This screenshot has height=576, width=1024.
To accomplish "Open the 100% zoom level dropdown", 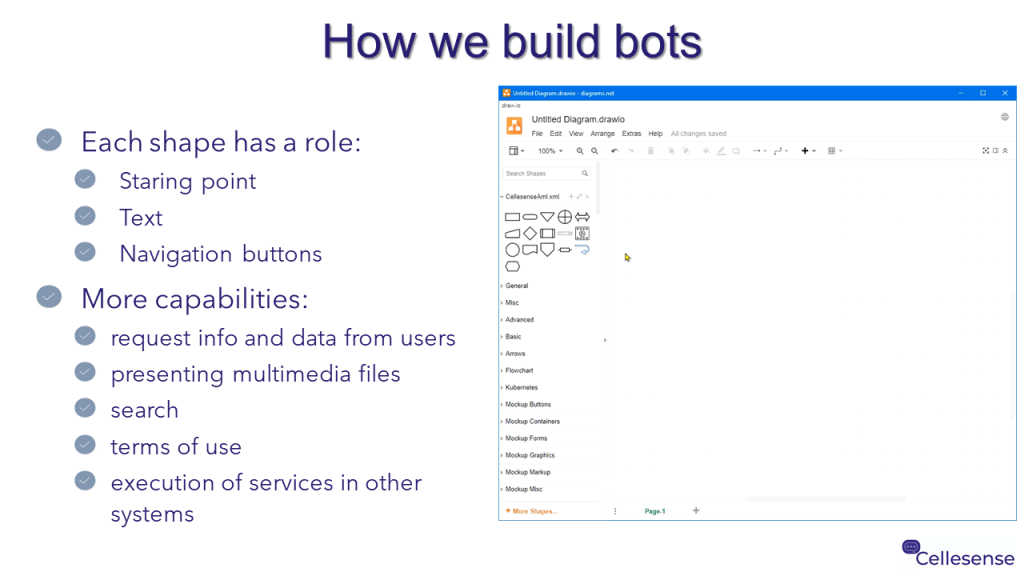I will pos(550,151).
